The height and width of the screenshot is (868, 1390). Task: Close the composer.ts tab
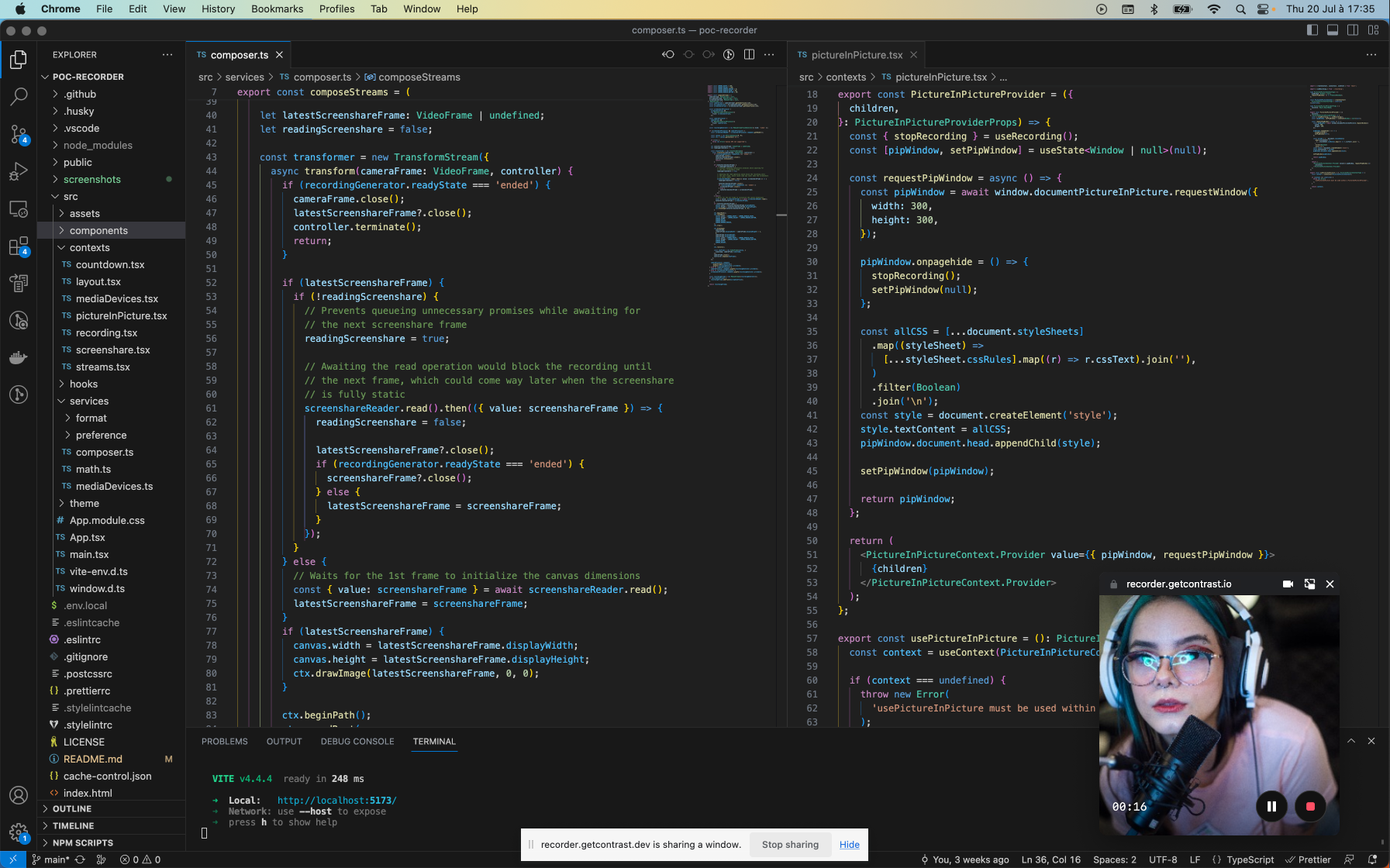(279, 55)
